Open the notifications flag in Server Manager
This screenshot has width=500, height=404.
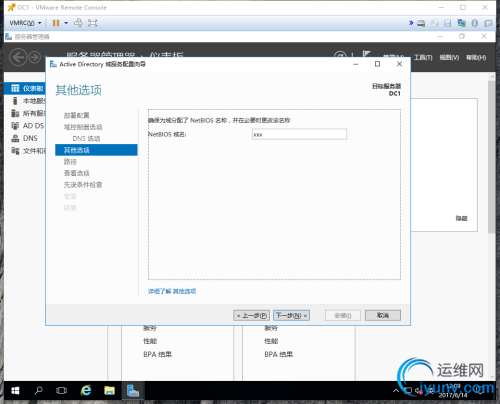[366, 55]
